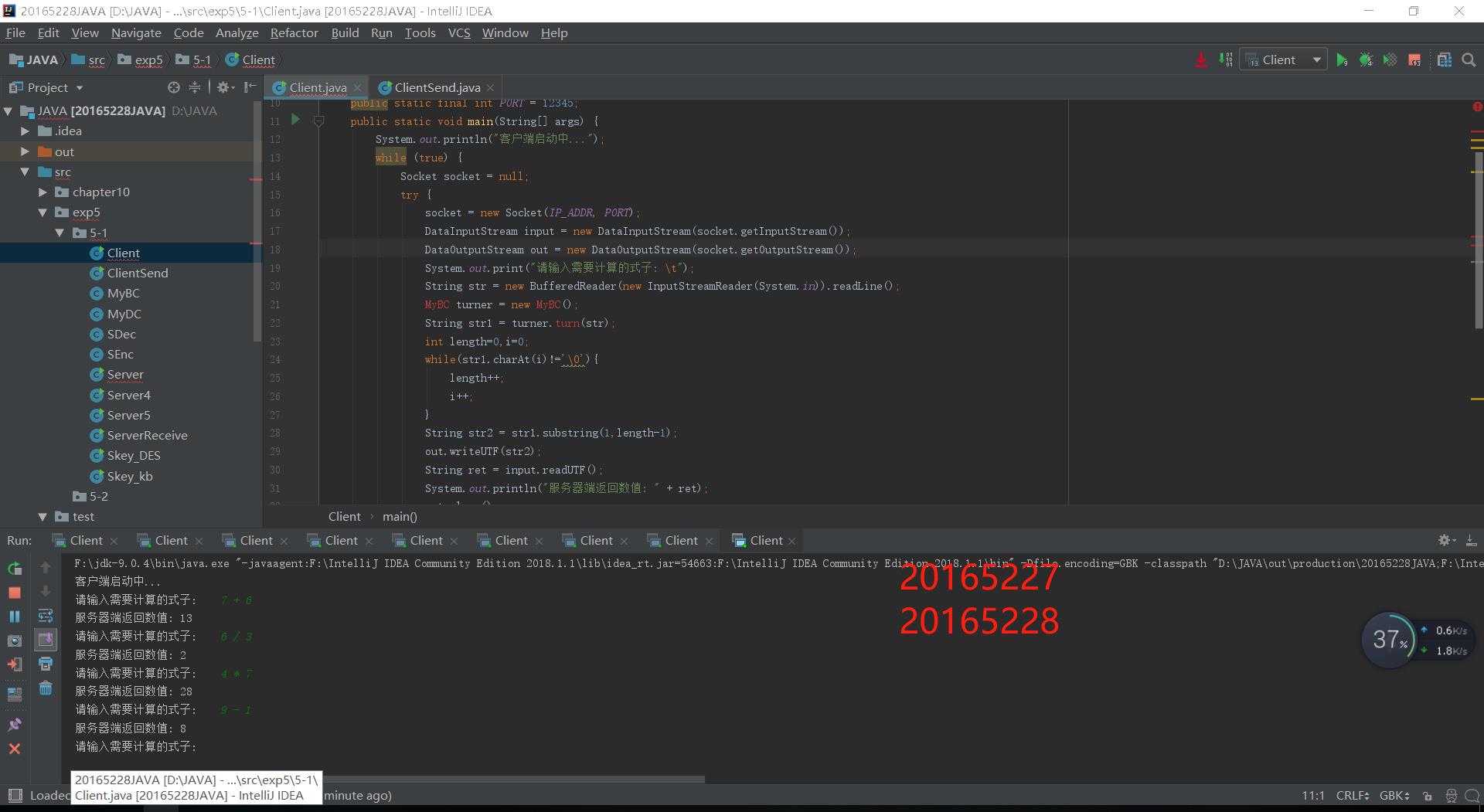
Task: Clear console output with trash icon
Action: [x=46, y=688]
